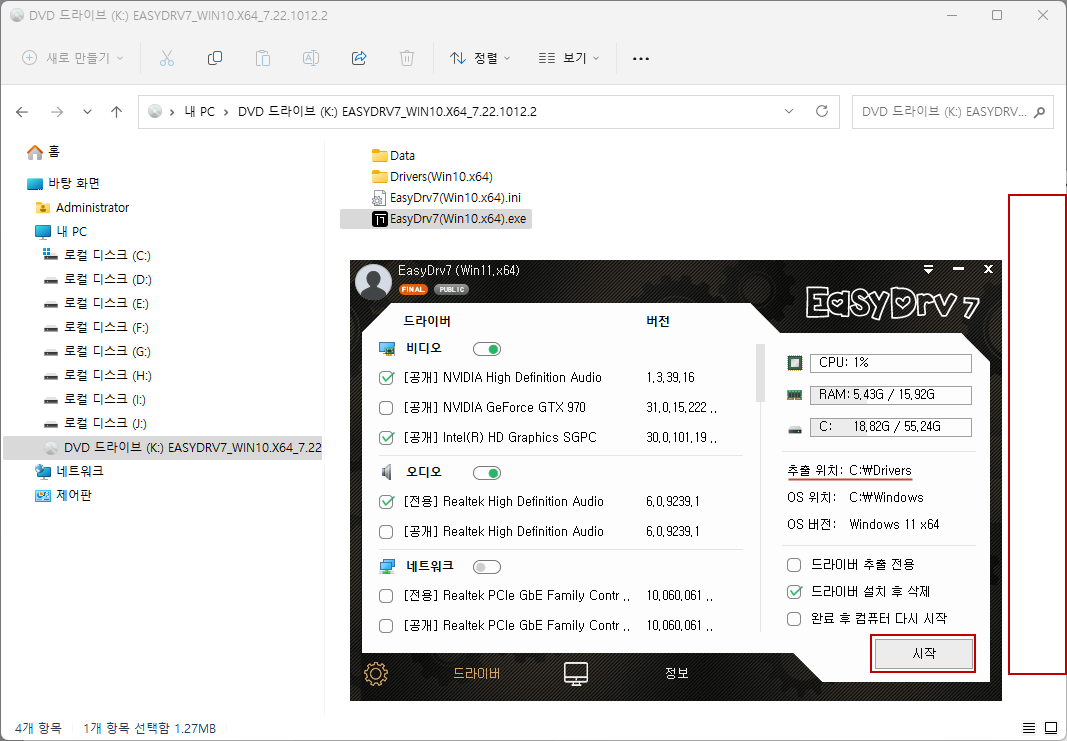The image size is (1067, 741).
Task: Click the search magnifier icon in Explorer
Action: (x=1039, y=112)
